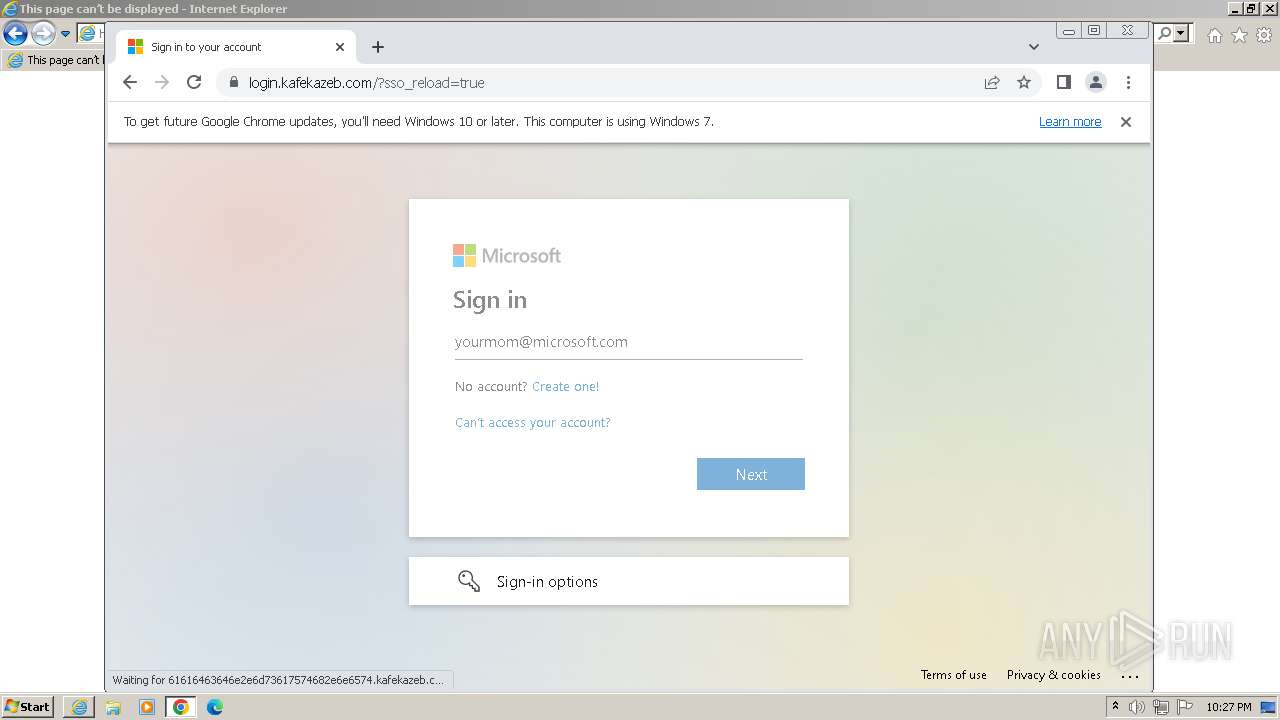Expand Internet Explorer search dropdown arrow

point(1181,34)
